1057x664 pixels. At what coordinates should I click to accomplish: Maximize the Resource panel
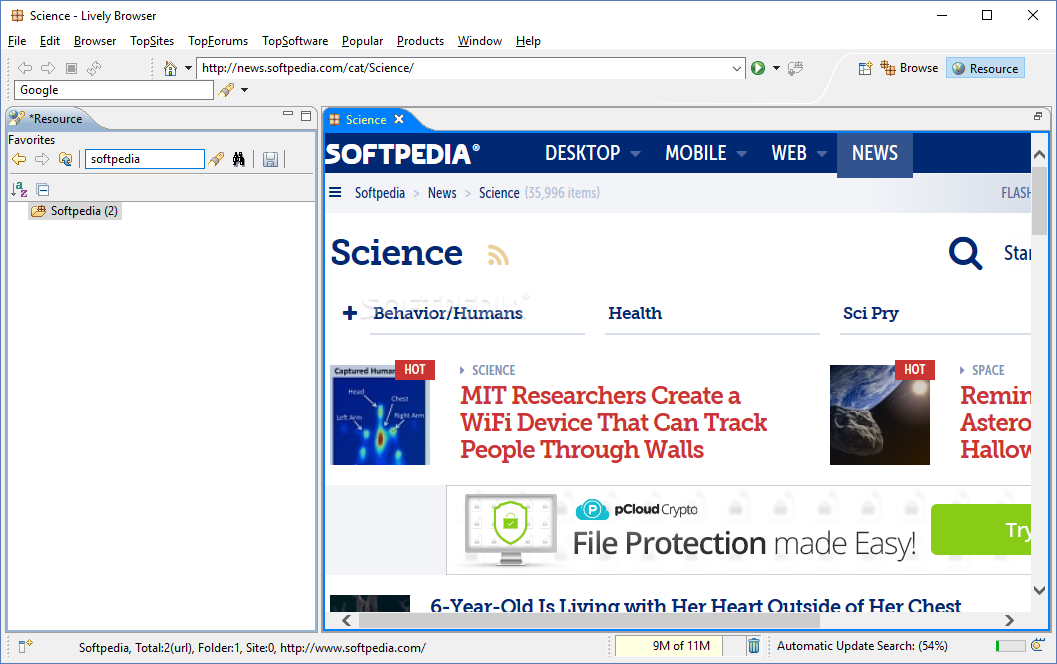point(306,115)
